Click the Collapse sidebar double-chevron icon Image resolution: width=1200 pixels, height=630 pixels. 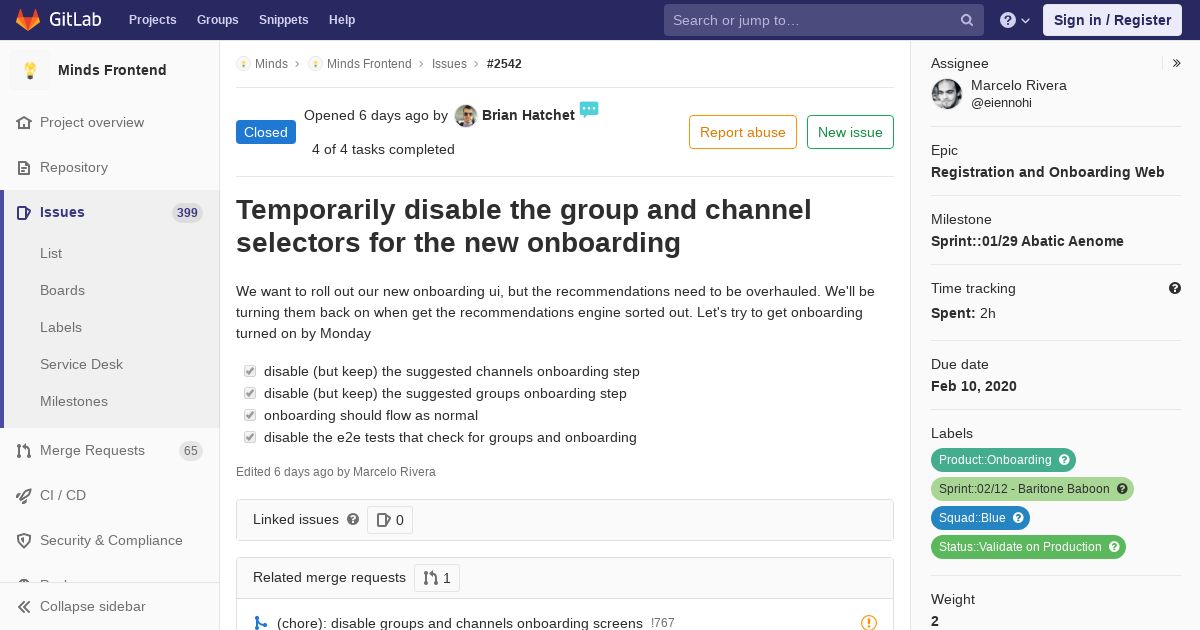point(24,606)
